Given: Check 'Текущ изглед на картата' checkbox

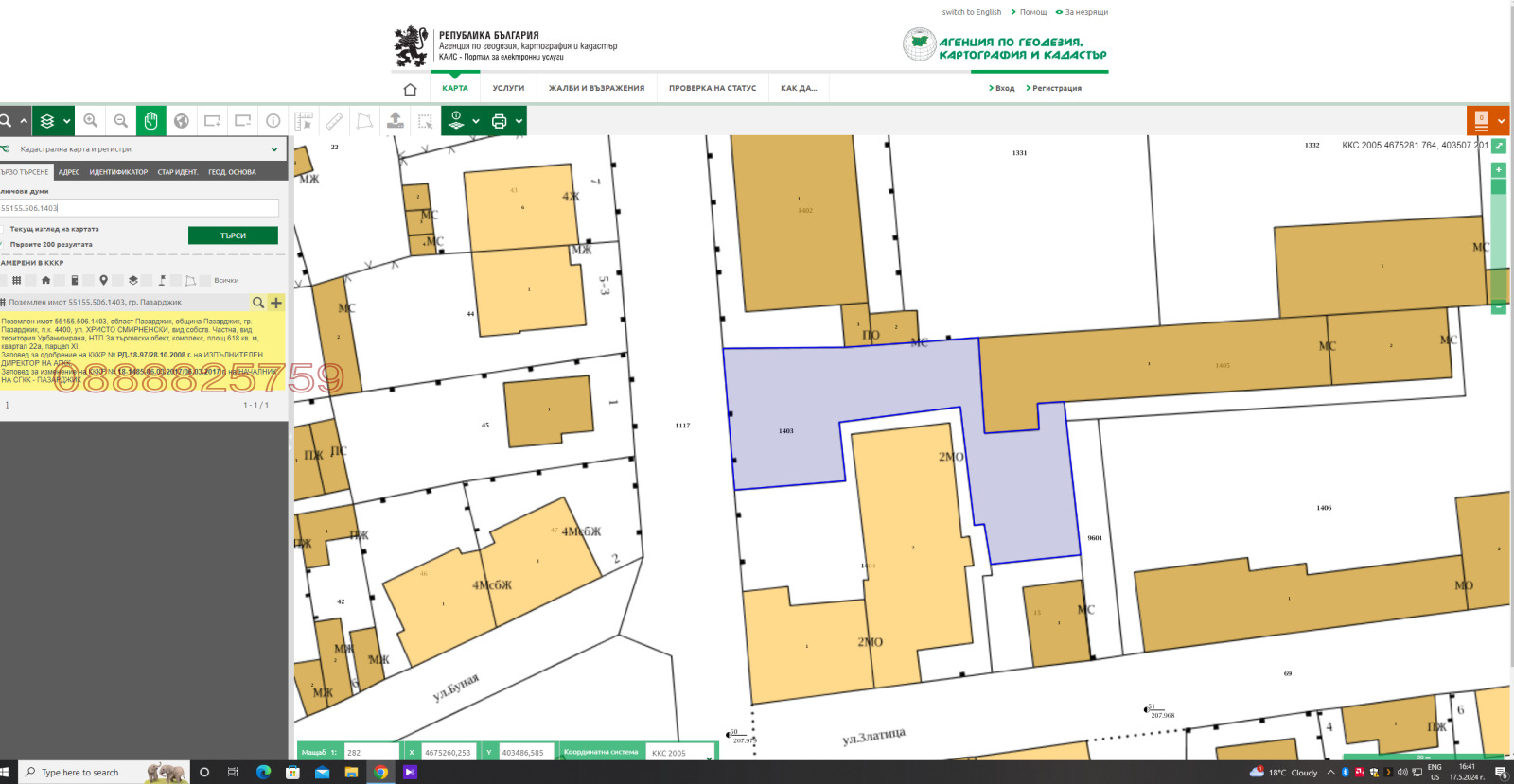Looking at the screenshot, I should point(3,229).
